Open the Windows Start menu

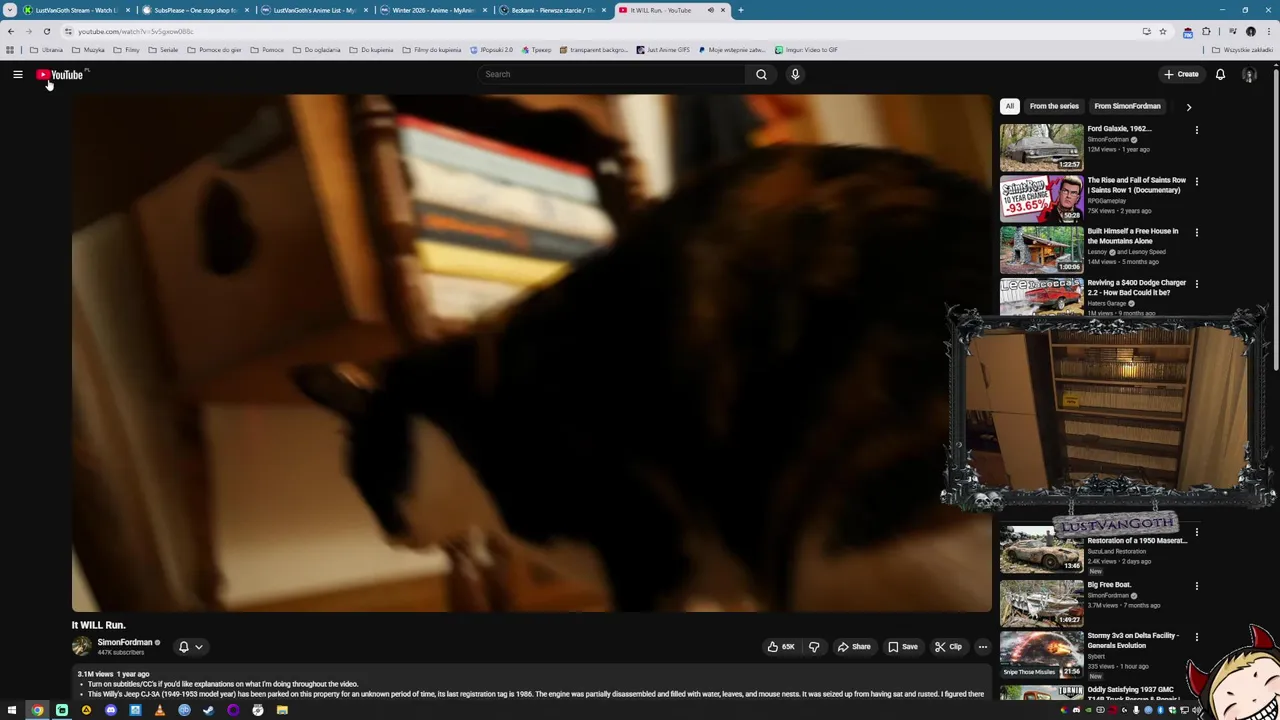click(x=12, y=710)
